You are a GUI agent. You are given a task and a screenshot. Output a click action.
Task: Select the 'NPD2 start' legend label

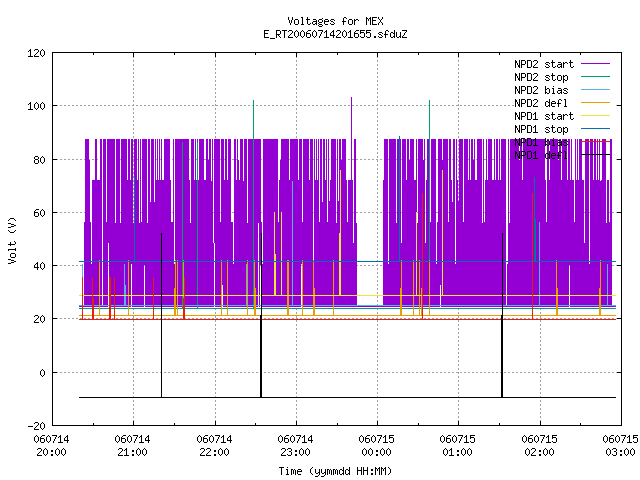tap(544, 64)
